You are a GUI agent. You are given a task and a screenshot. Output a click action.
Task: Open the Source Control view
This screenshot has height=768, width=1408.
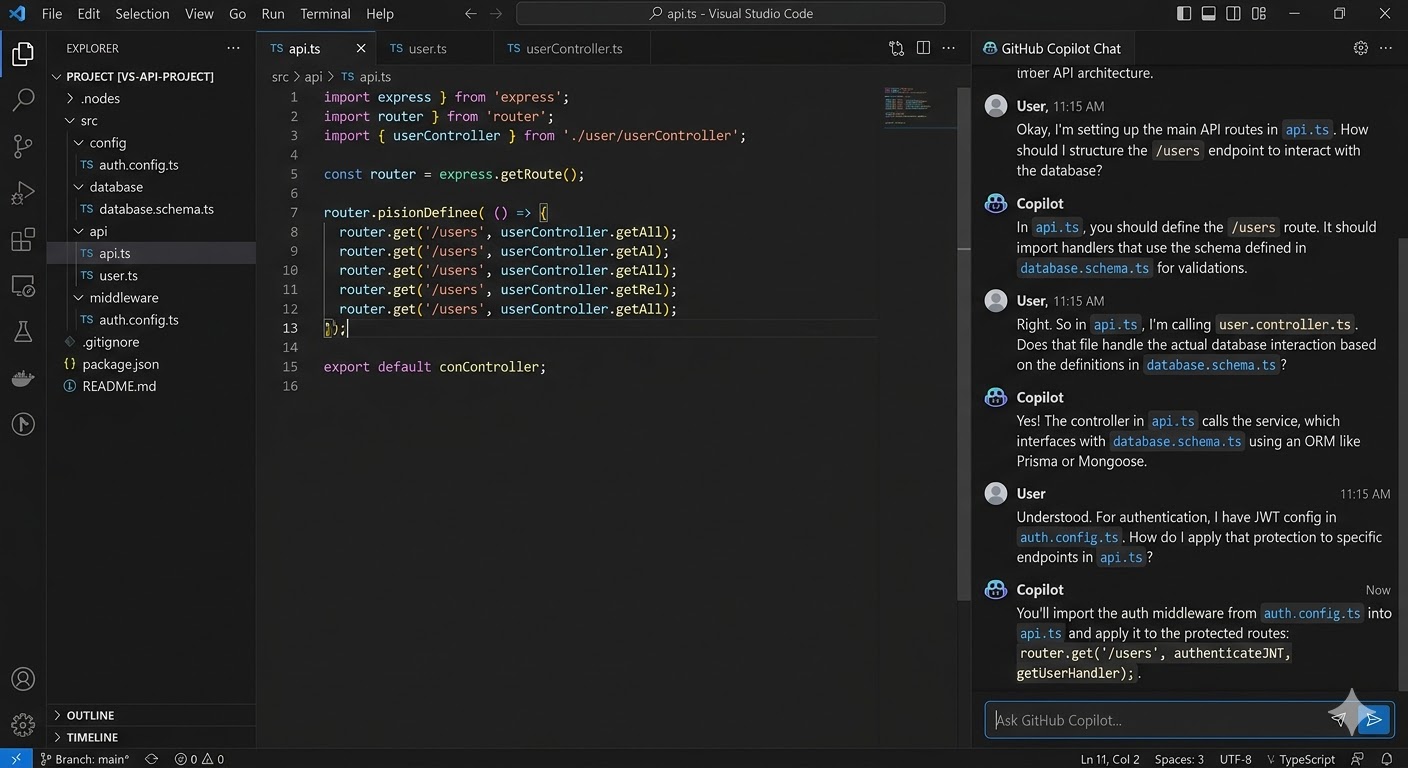23,147
